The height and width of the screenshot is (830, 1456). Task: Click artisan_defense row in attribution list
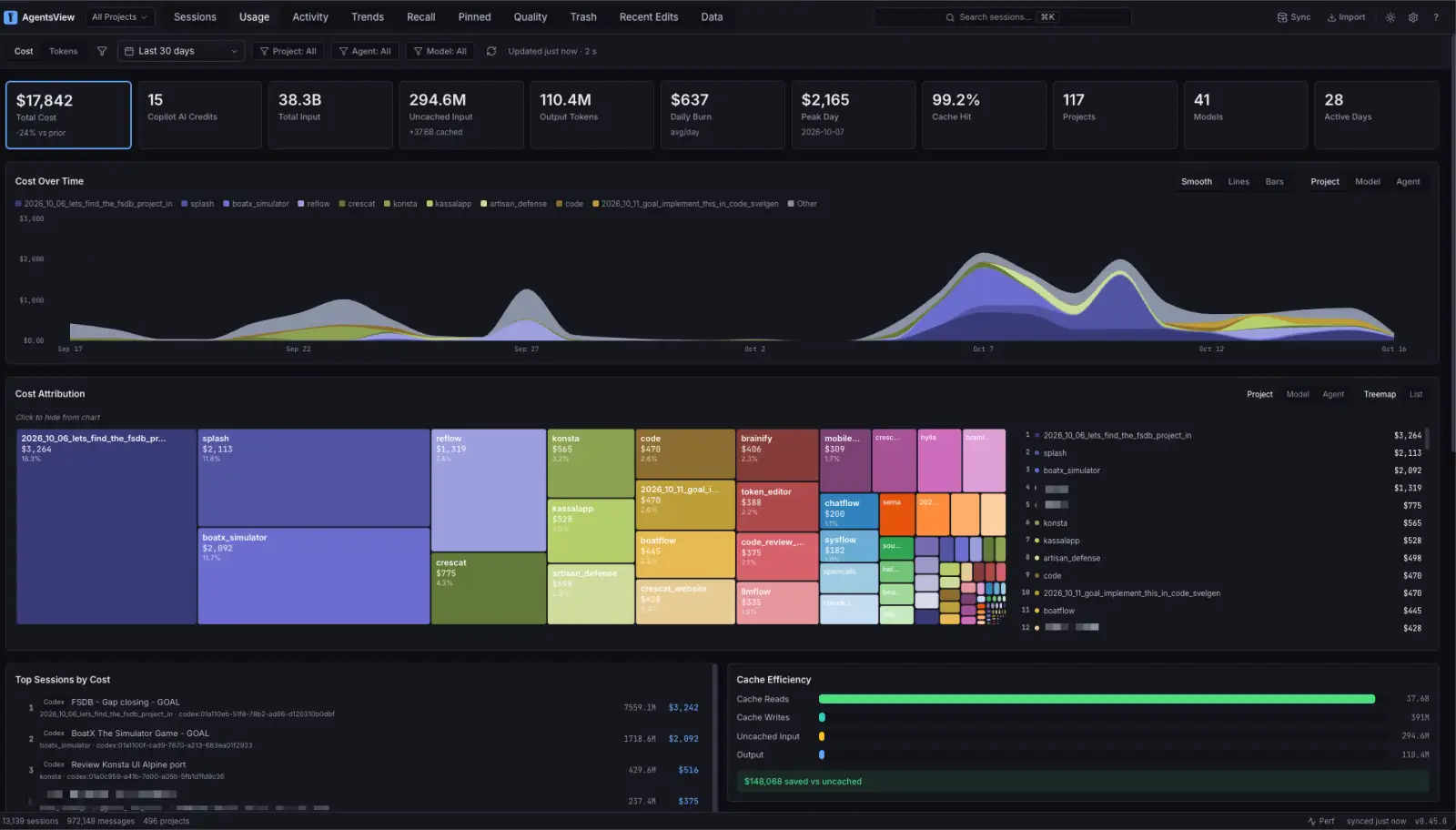tap(1222, 558)
